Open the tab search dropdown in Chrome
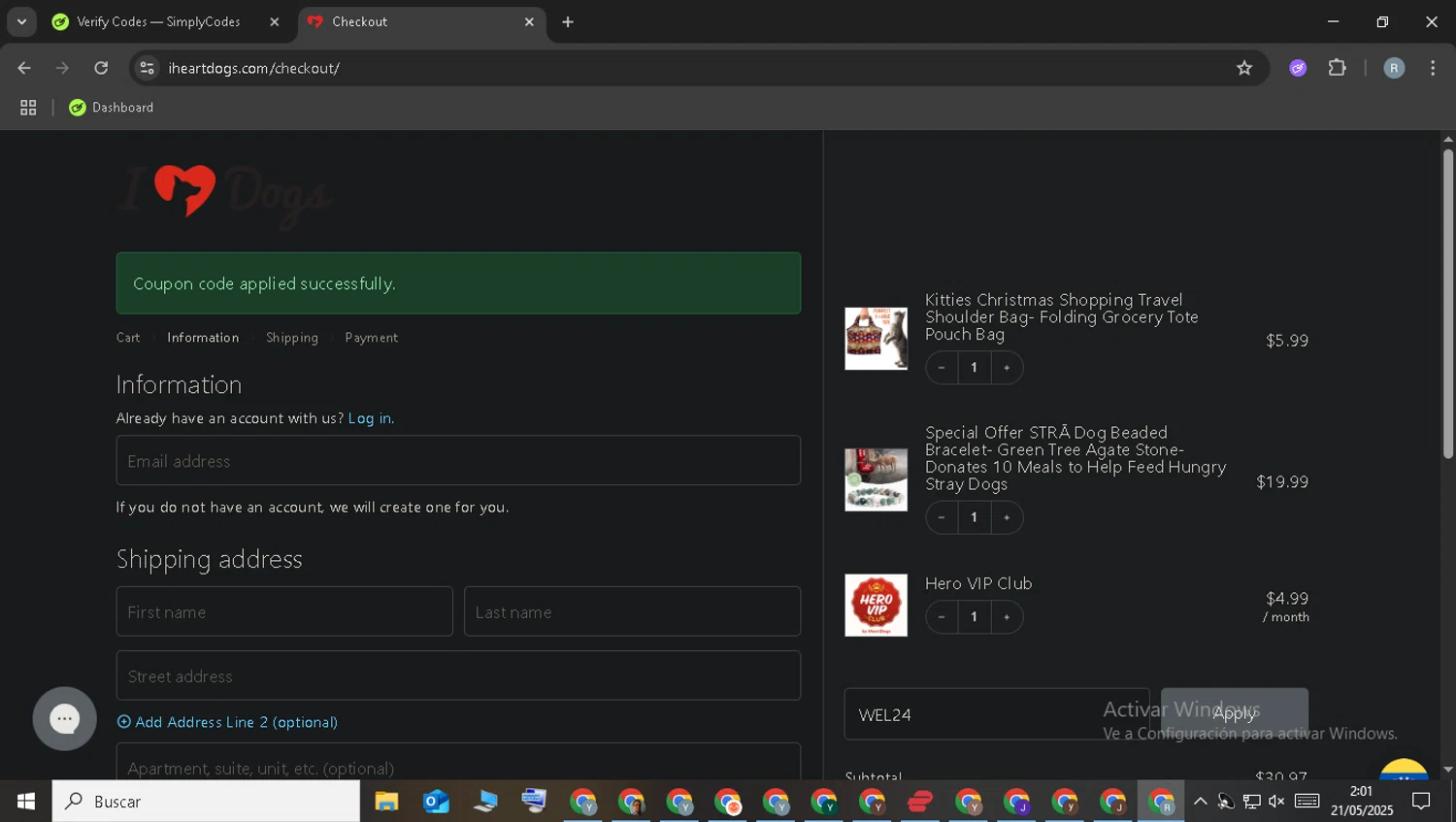The image size is (1456, 822). click(x=21, y=21)
